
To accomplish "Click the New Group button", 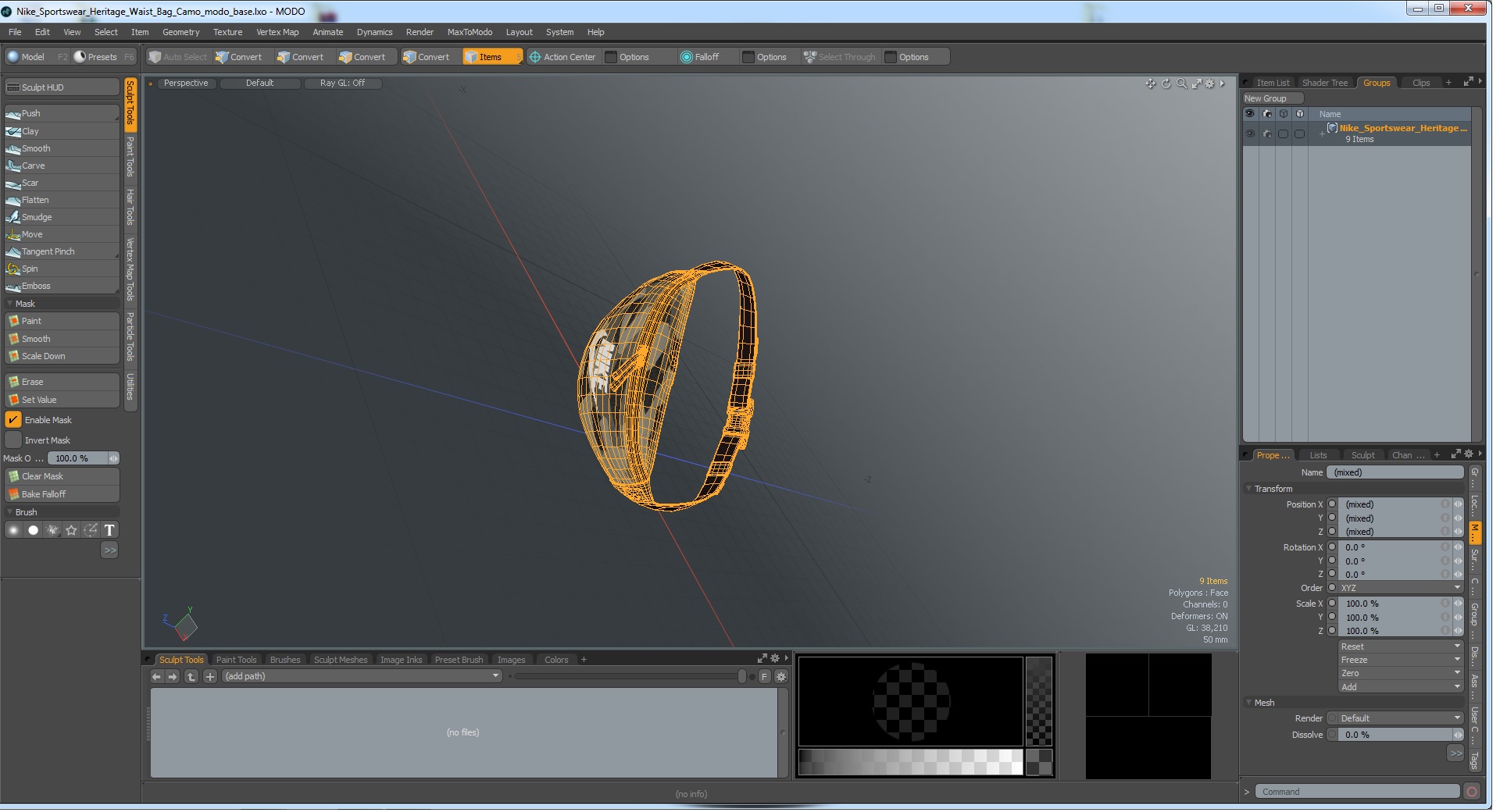I will click(1273, 99).
